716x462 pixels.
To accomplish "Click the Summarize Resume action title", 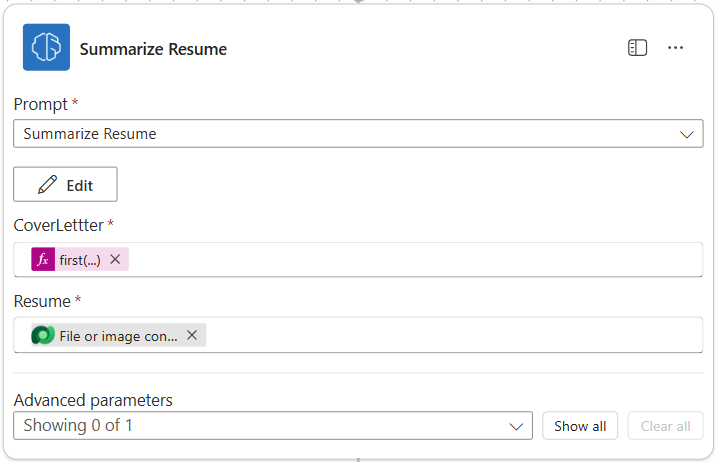I will point(153,49).
